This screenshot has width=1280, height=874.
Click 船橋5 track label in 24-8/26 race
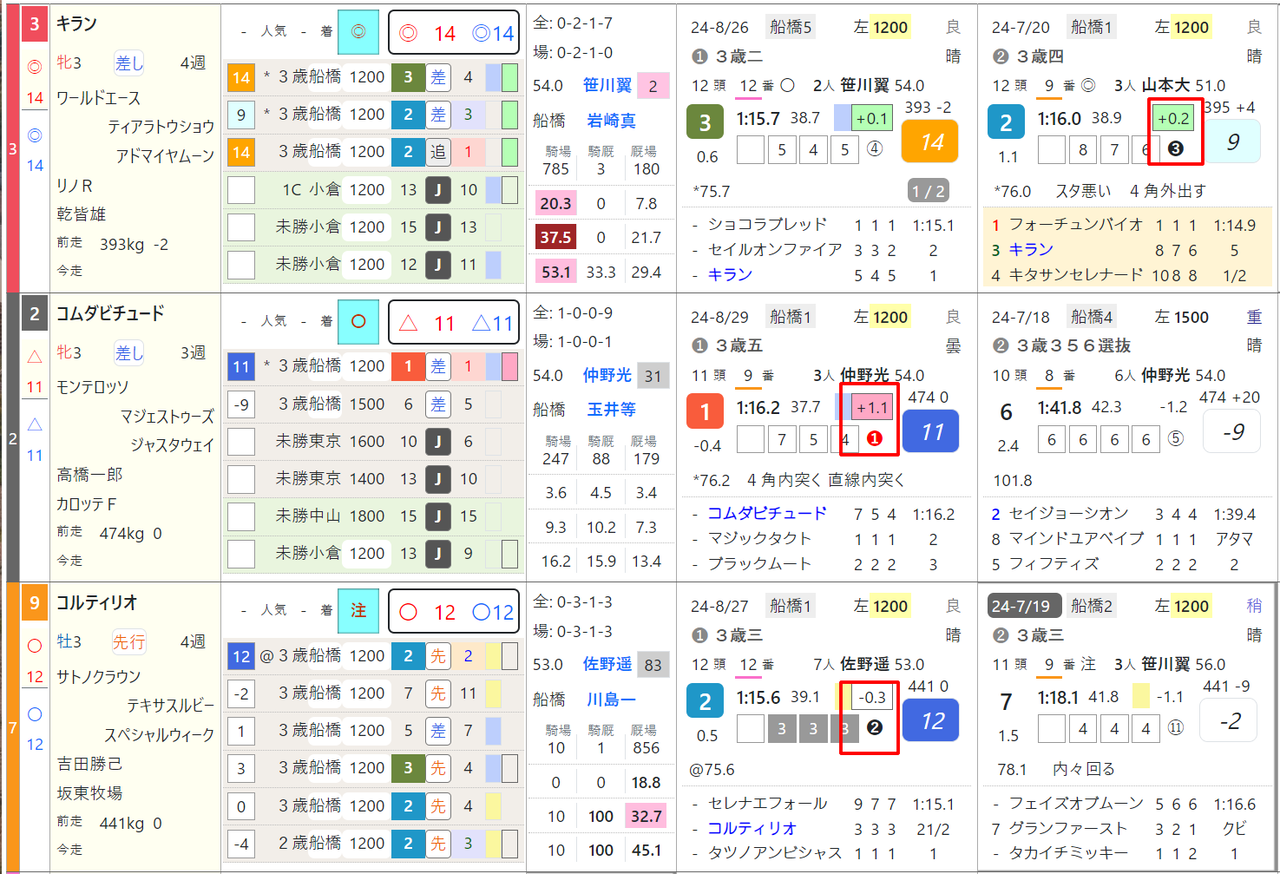(791, 27)
